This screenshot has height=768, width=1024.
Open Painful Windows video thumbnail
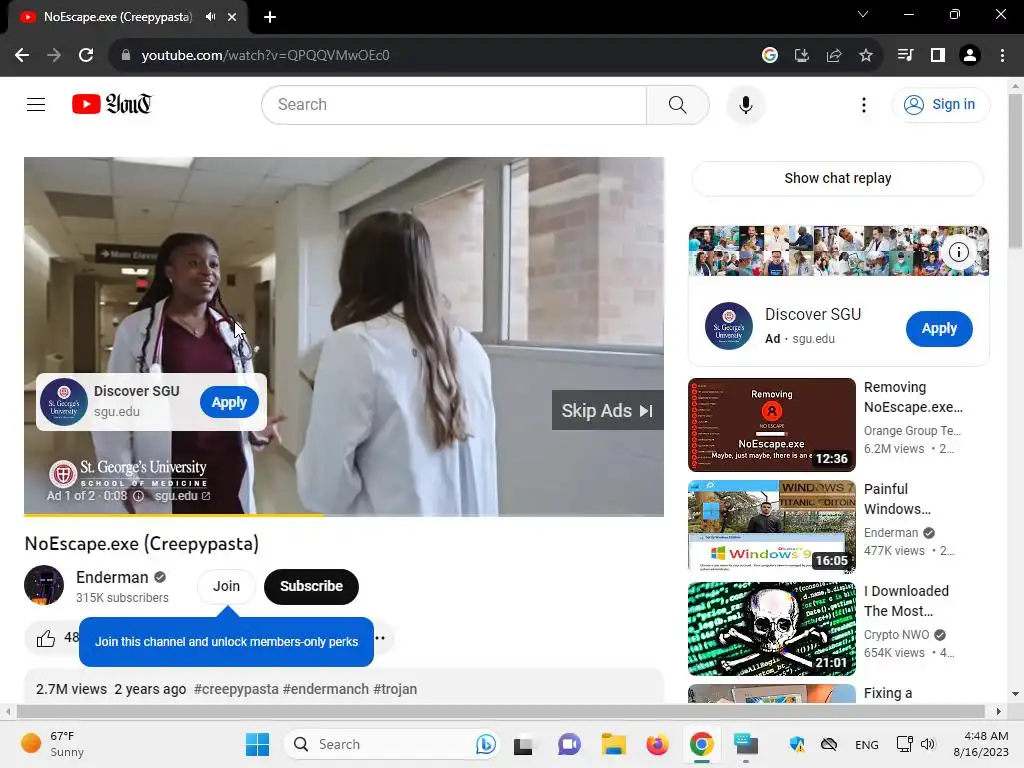[771, 526]
